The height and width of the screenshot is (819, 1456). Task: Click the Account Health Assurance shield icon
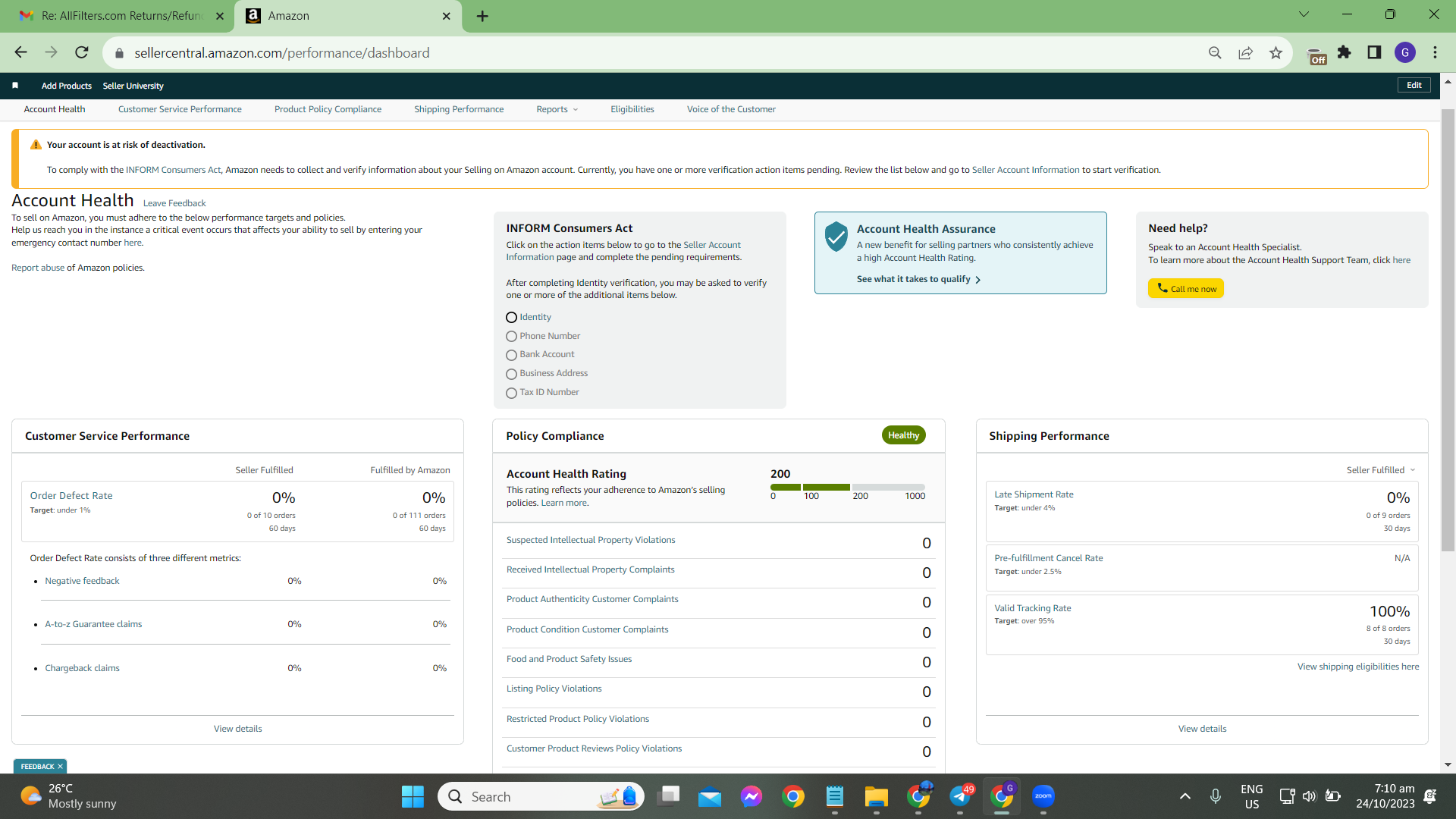(x=836, y=237)
